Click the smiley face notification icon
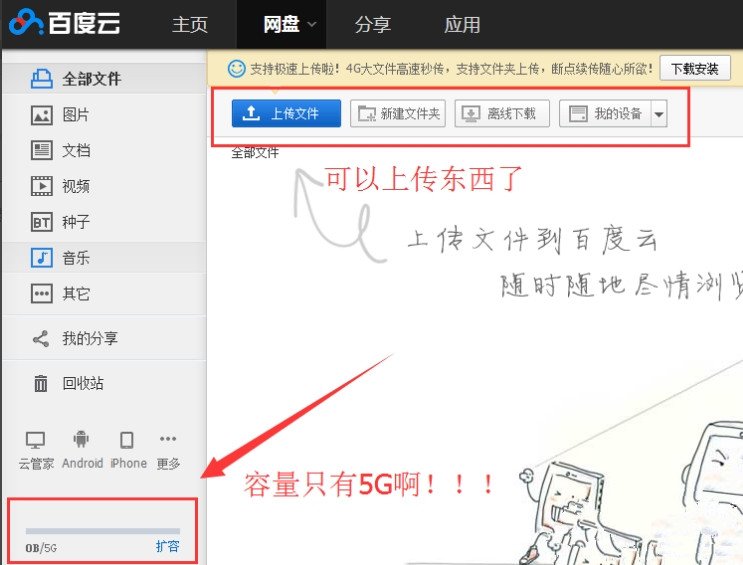Image resolution: width=743 pixels, height=565 pixels. point(236,69)
